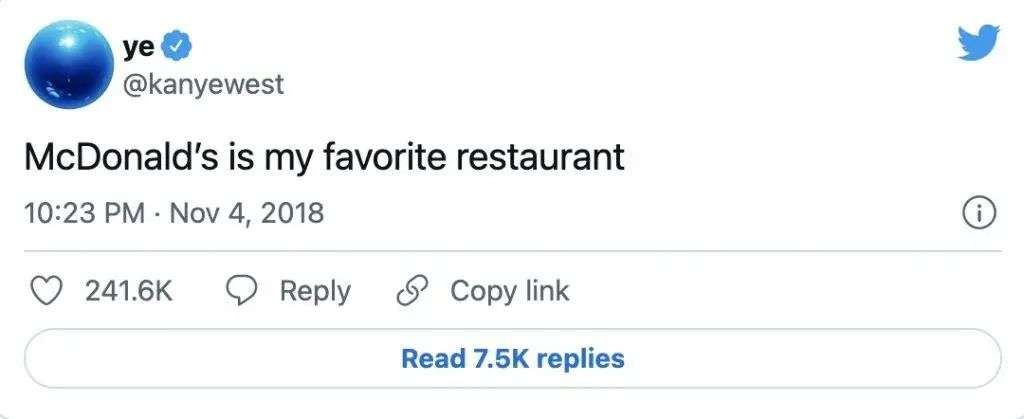The height and width of the screenshot is (419, 1024).
Task: Click the blue globe profile avatar
Action: click(x=66, y=66)
